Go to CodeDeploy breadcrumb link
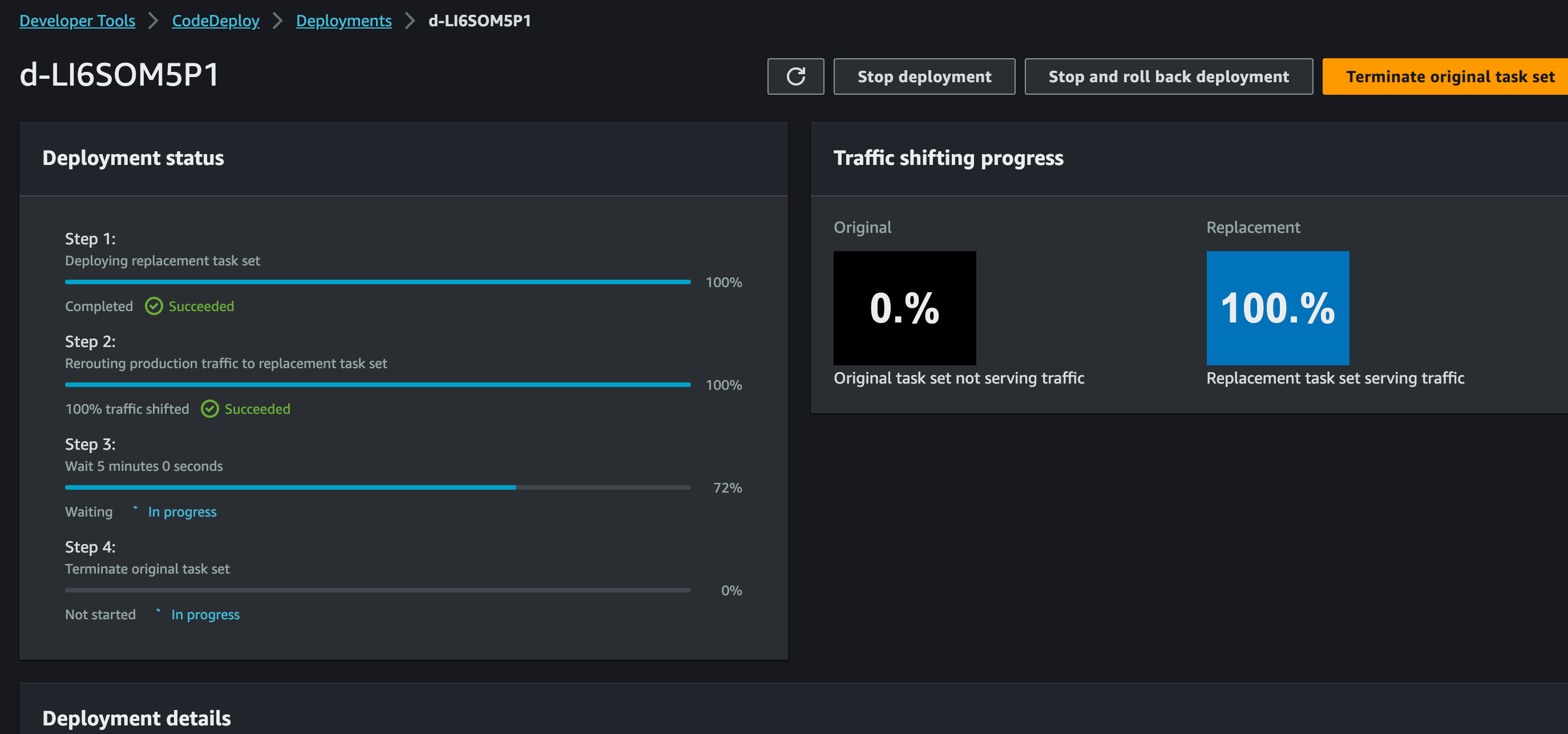 coord(216,21)
